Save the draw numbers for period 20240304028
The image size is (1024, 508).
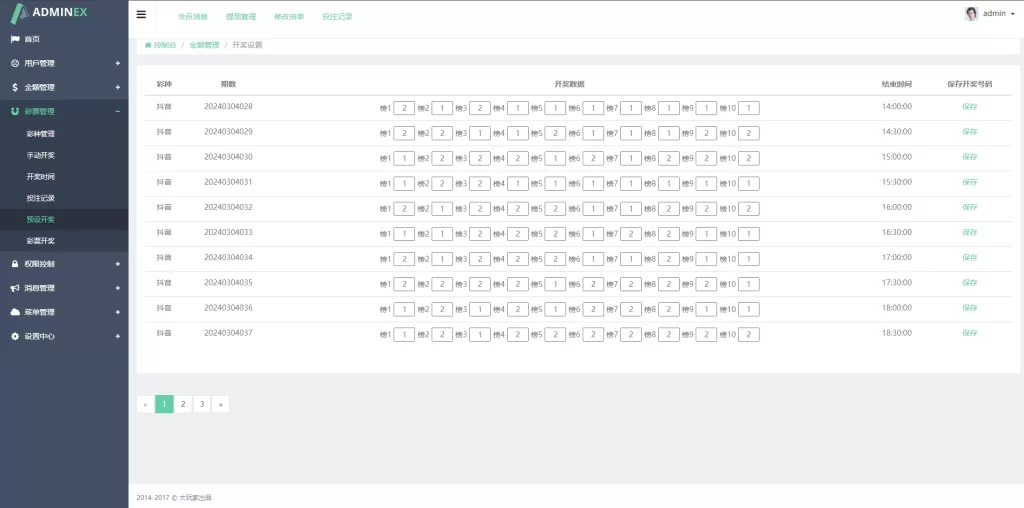point(969,106)
